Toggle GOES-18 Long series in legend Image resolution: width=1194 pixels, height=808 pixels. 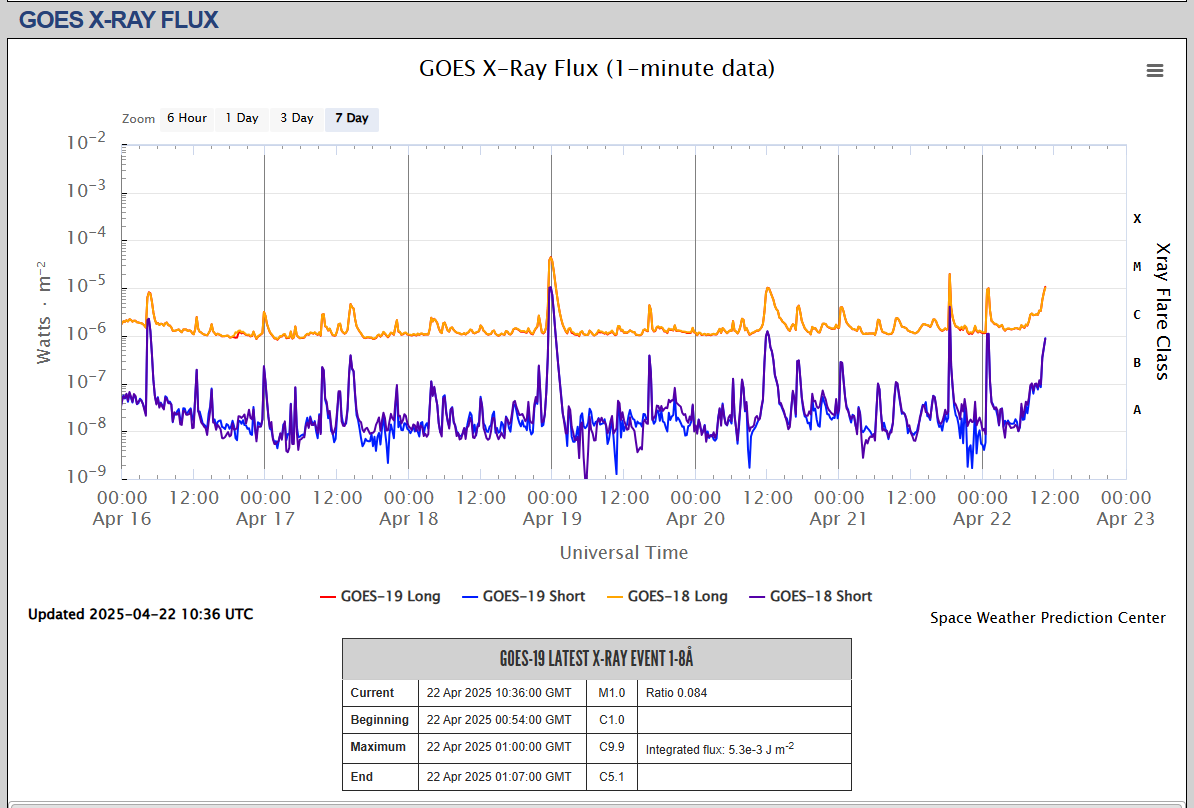(x=667, y=596)
